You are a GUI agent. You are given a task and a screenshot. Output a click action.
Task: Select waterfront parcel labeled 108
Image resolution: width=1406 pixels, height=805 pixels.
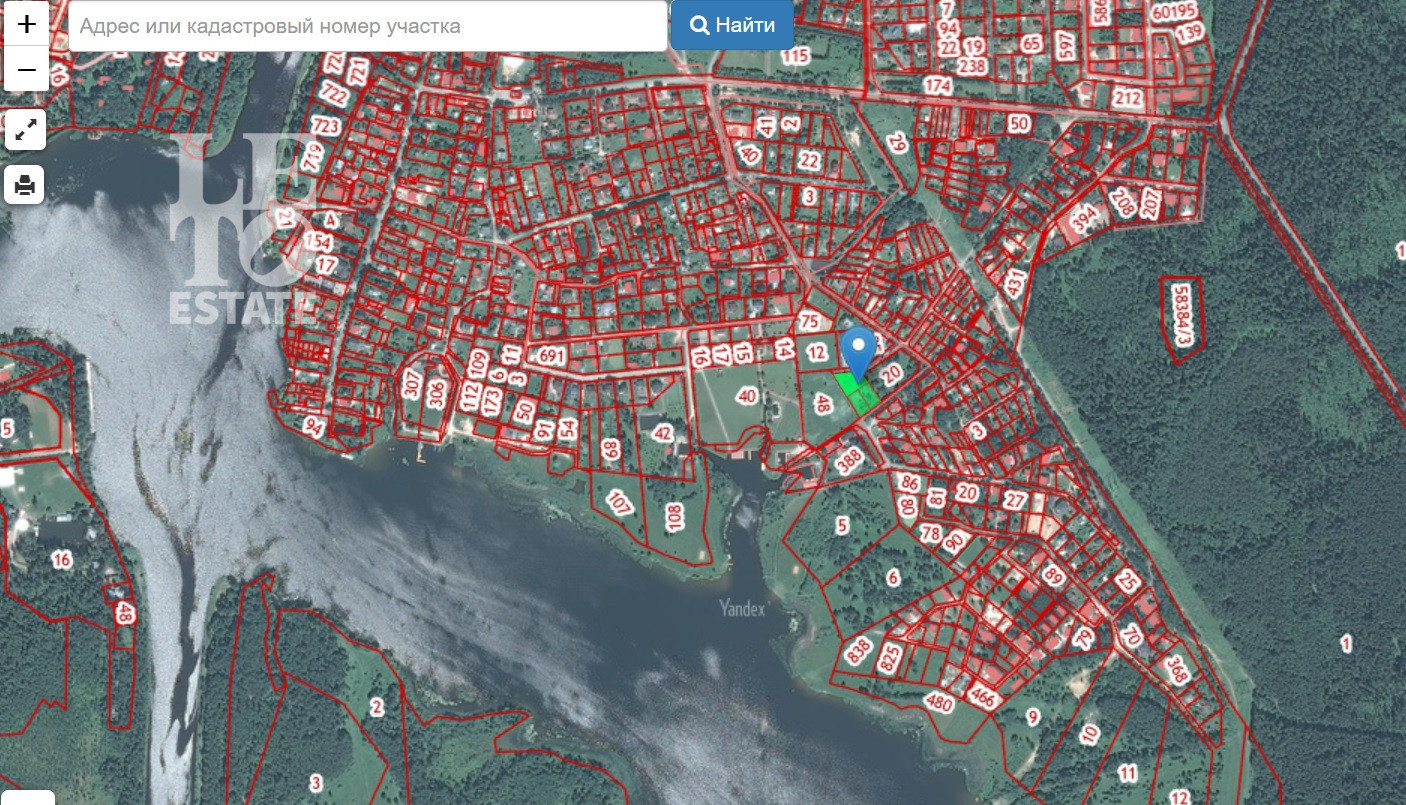point(674,516)
